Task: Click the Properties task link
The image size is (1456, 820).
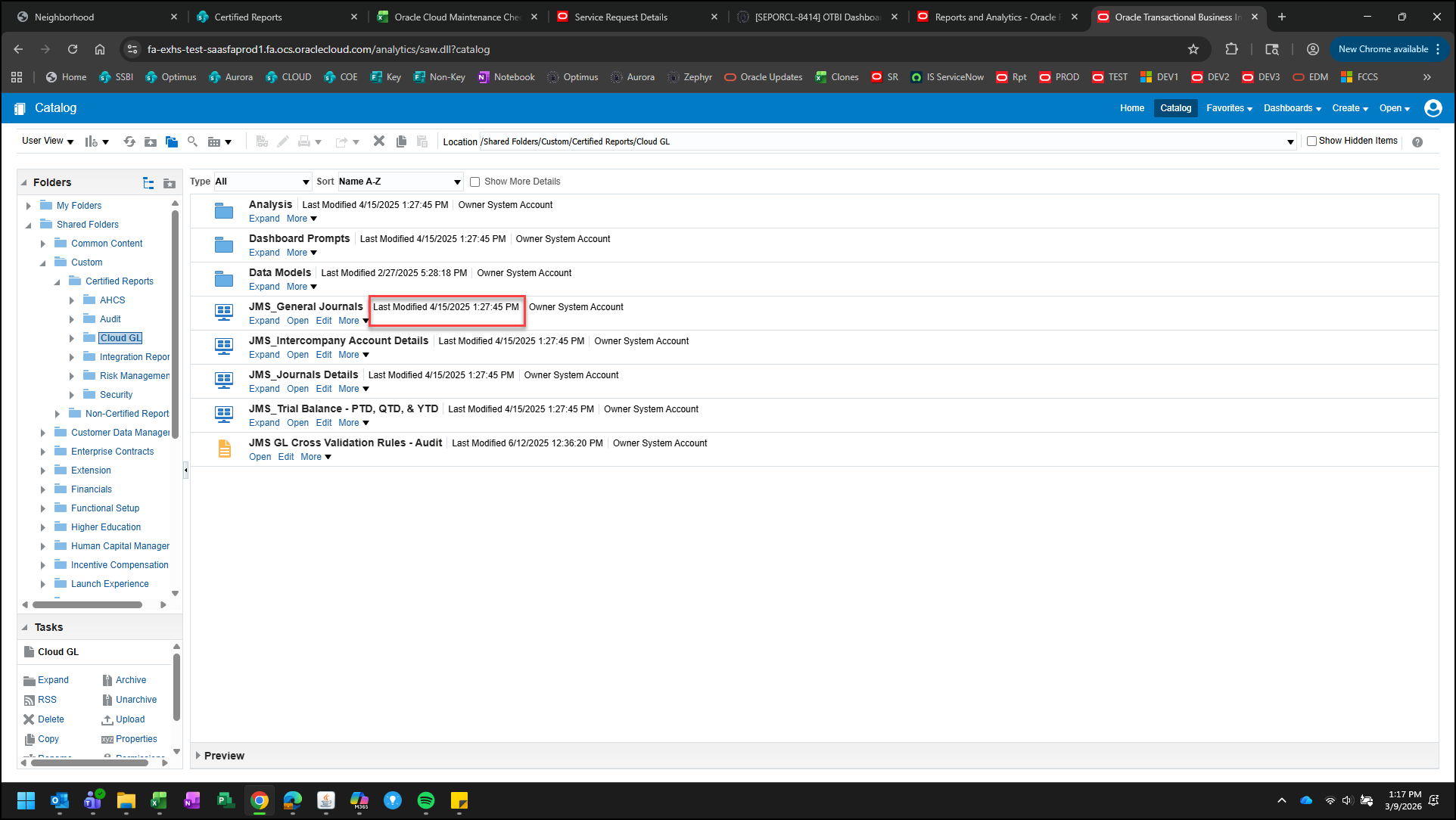Action: pos(136,739)
